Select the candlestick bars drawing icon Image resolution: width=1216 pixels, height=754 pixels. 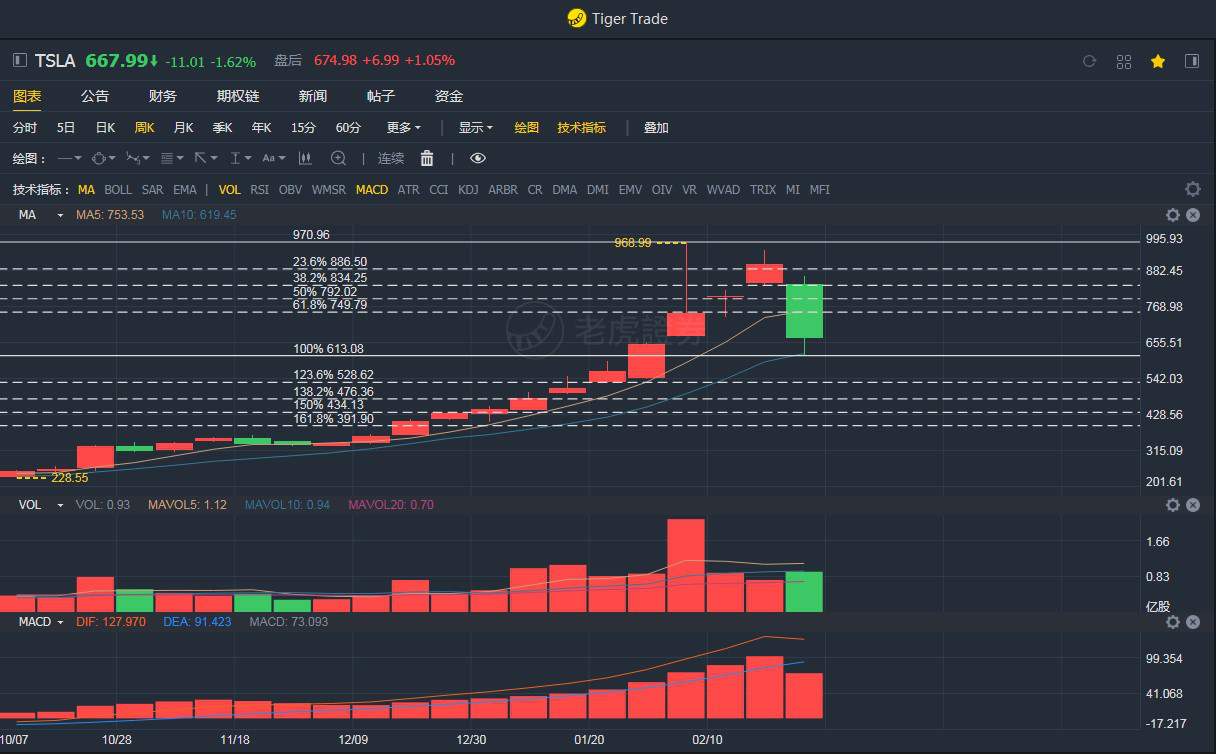pos(305,158)
